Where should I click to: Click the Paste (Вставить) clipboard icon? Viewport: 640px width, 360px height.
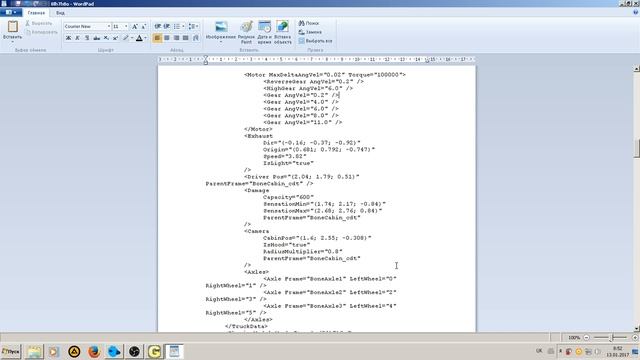[13, 27]
